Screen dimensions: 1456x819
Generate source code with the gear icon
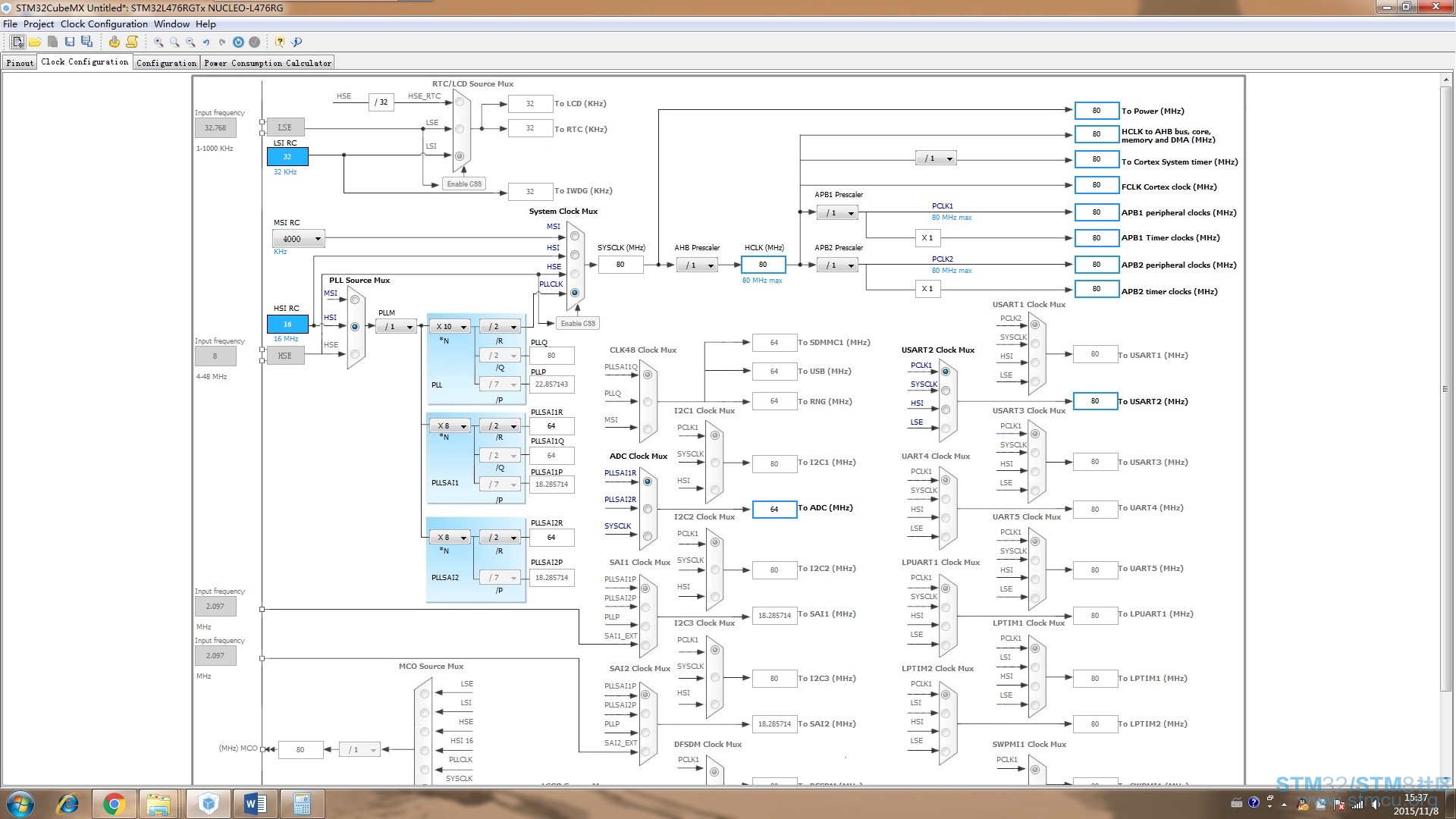pyautogui.click(x=115, y=42)
